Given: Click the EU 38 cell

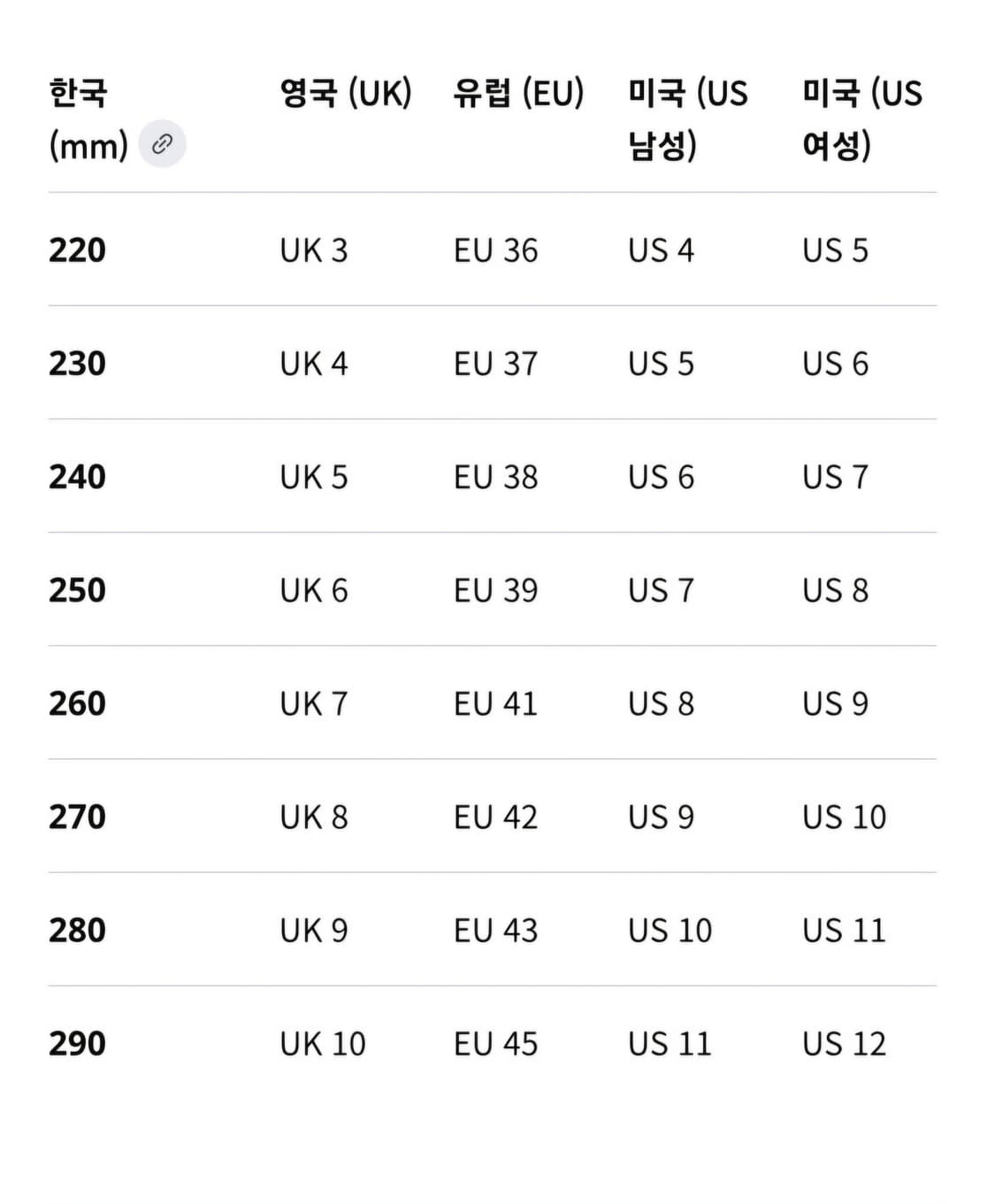Looking at the screenshot, I should (x=495, y=477).
